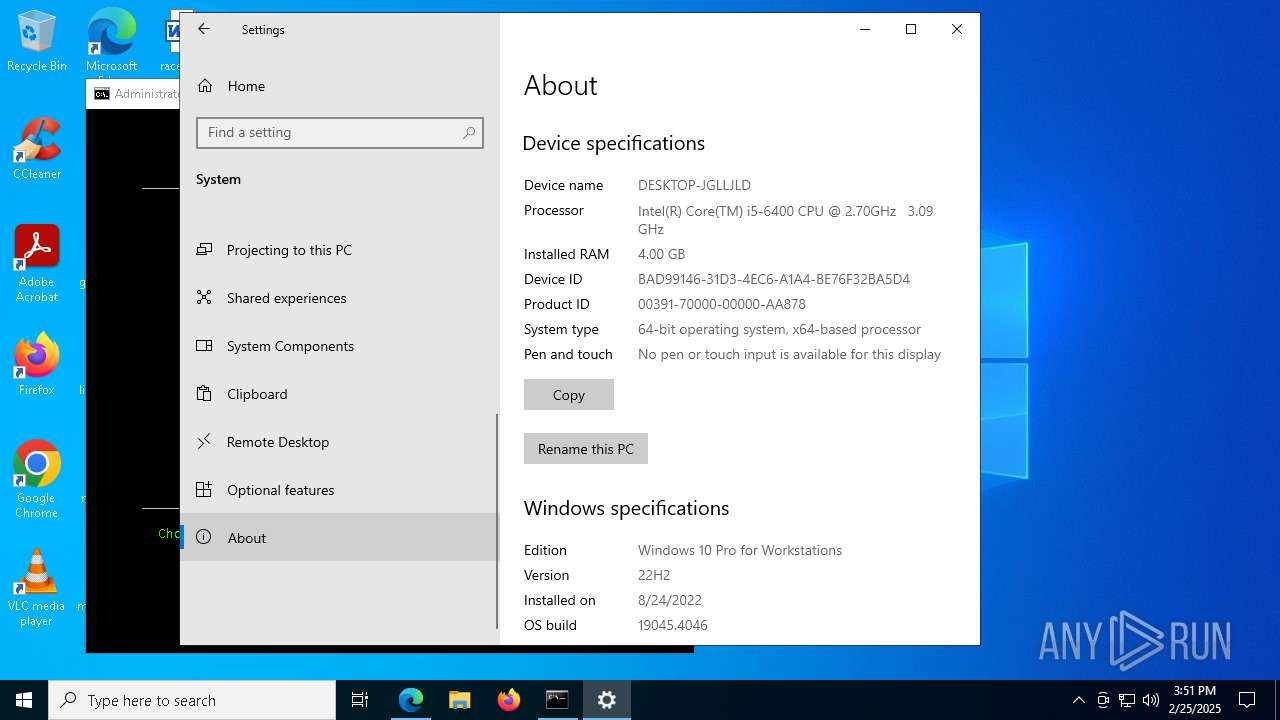Open Firefox from taskbar
1280x720 pixels.
pyautogui.click(x=509, y=700)
